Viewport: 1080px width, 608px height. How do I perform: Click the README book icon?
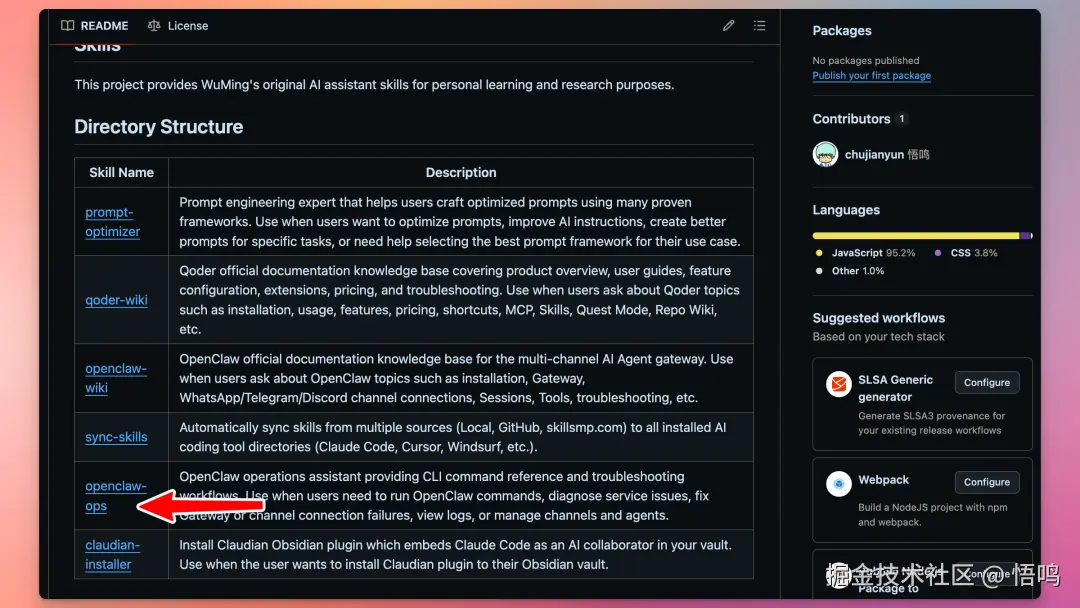[68, 25]
